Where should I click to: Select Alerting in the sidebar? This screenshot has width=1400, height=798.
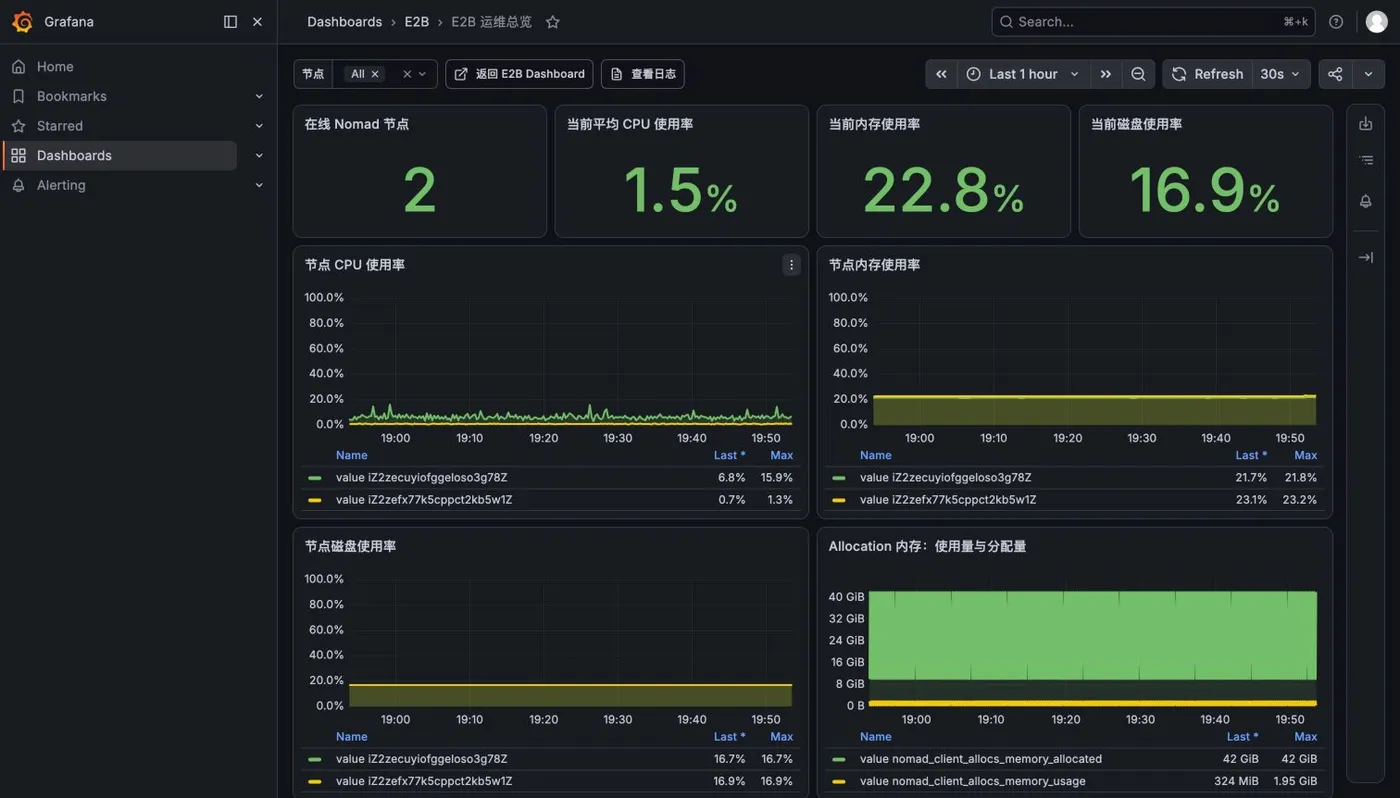61,185
